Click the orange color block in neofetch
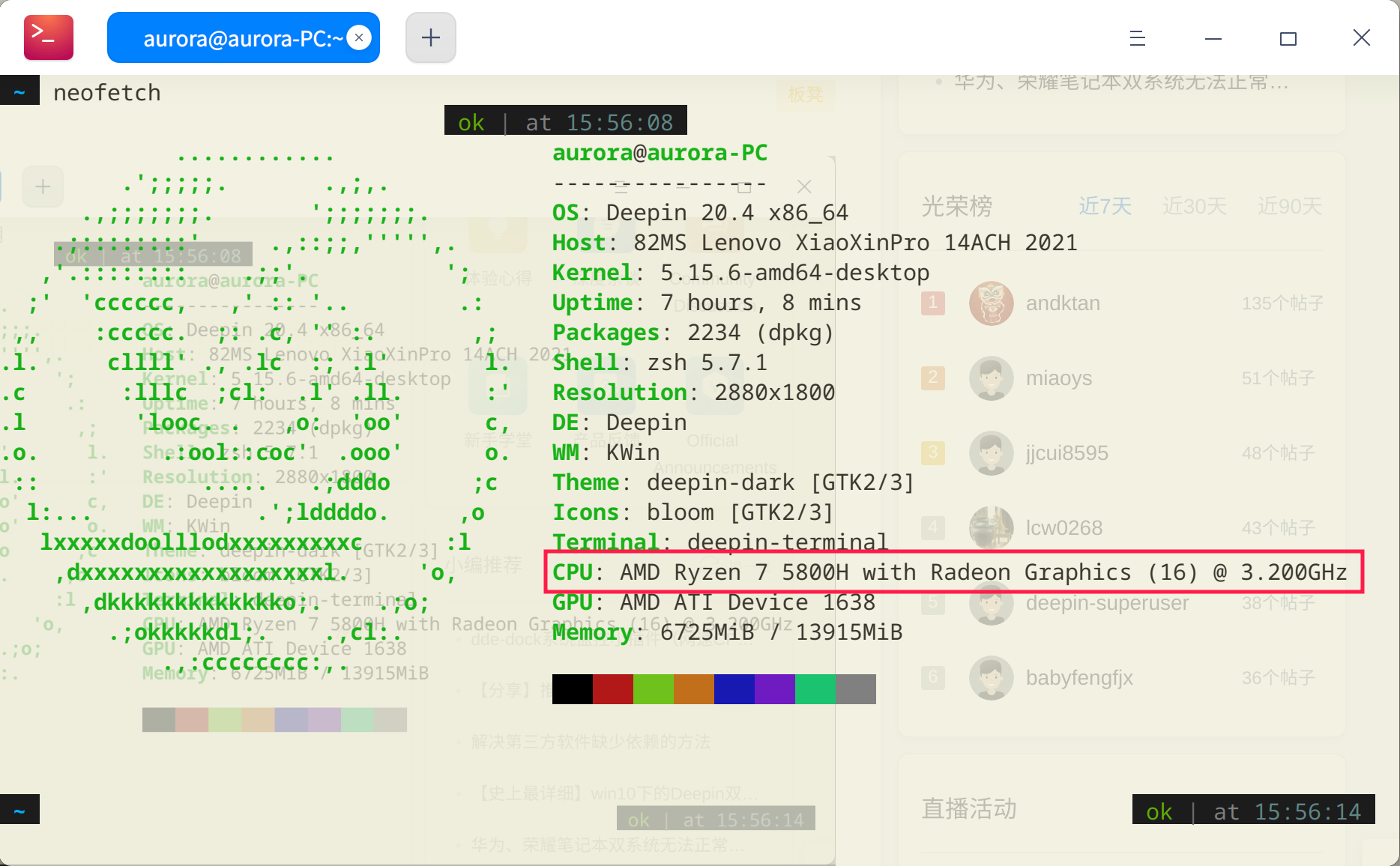 pyautogui.click(x=694, y=689)
